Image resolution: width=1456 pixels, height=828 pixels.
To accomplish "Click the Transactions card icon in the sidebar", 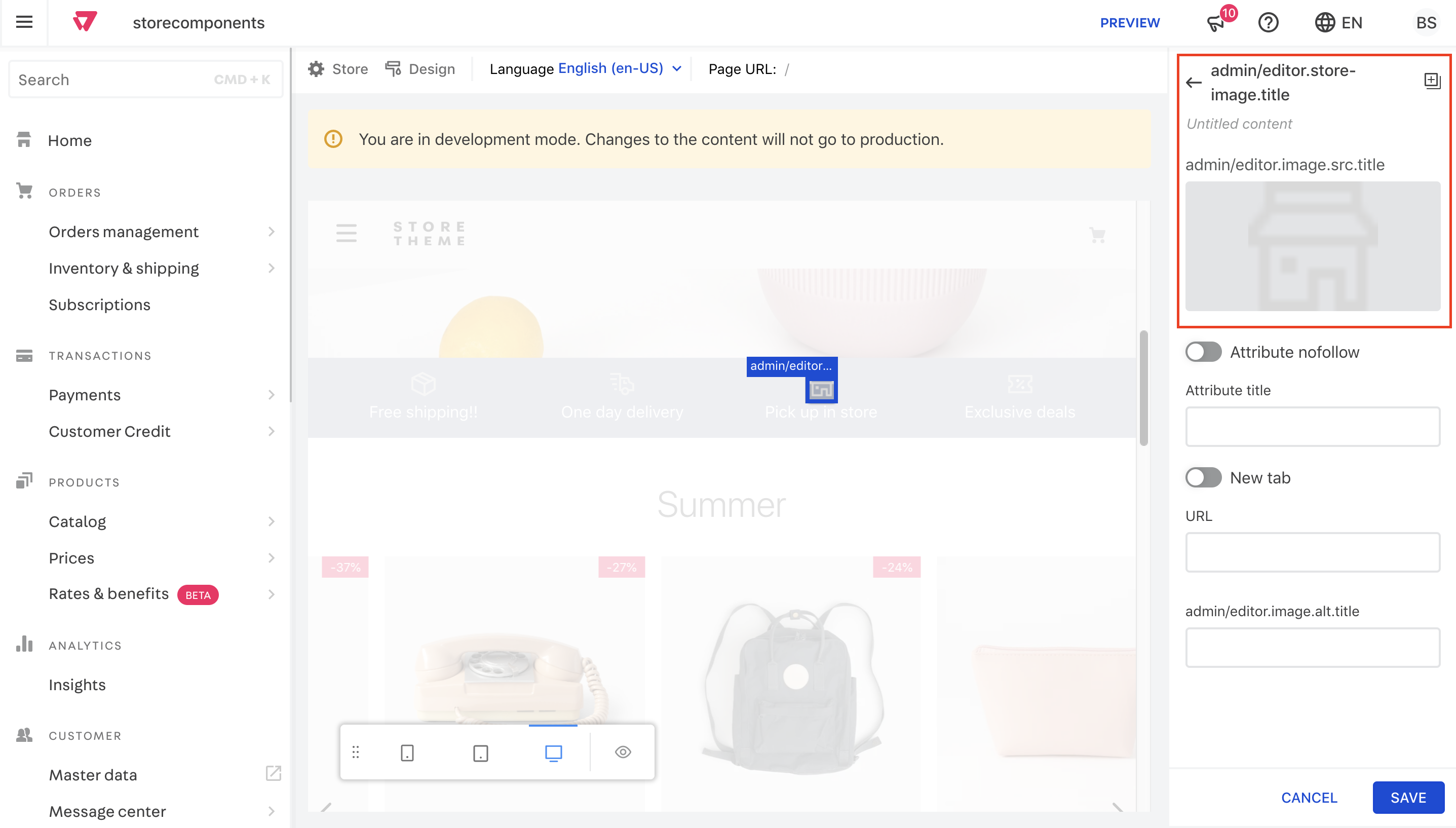I will (x=24, y=355).
